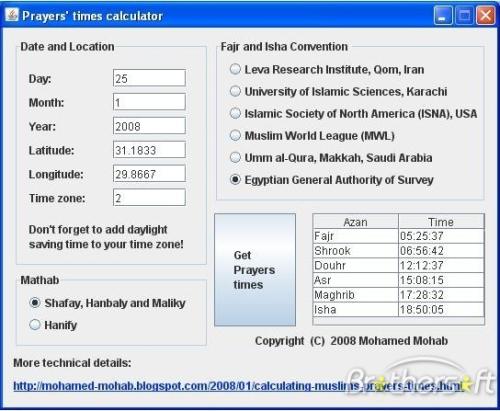The width and height of the screenshot is (500, 411).
Task: Select the Fajr time 05:25:37 cell
Action: point(441,236)
